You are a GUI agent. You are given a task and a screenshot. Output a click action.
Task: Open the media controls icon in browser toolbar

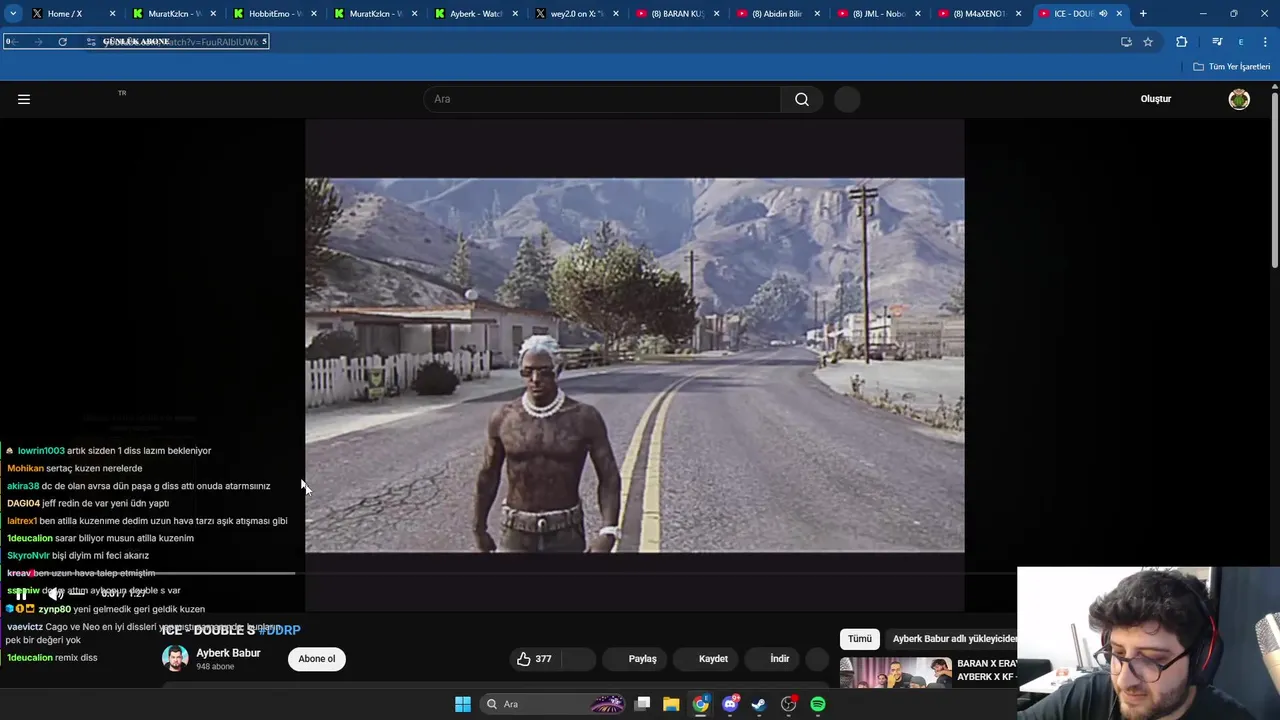(x=1217, y=42)
